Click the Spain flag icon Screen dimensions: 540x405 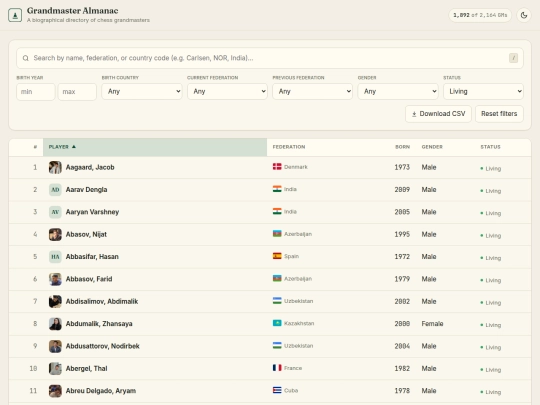pos(277,256)
